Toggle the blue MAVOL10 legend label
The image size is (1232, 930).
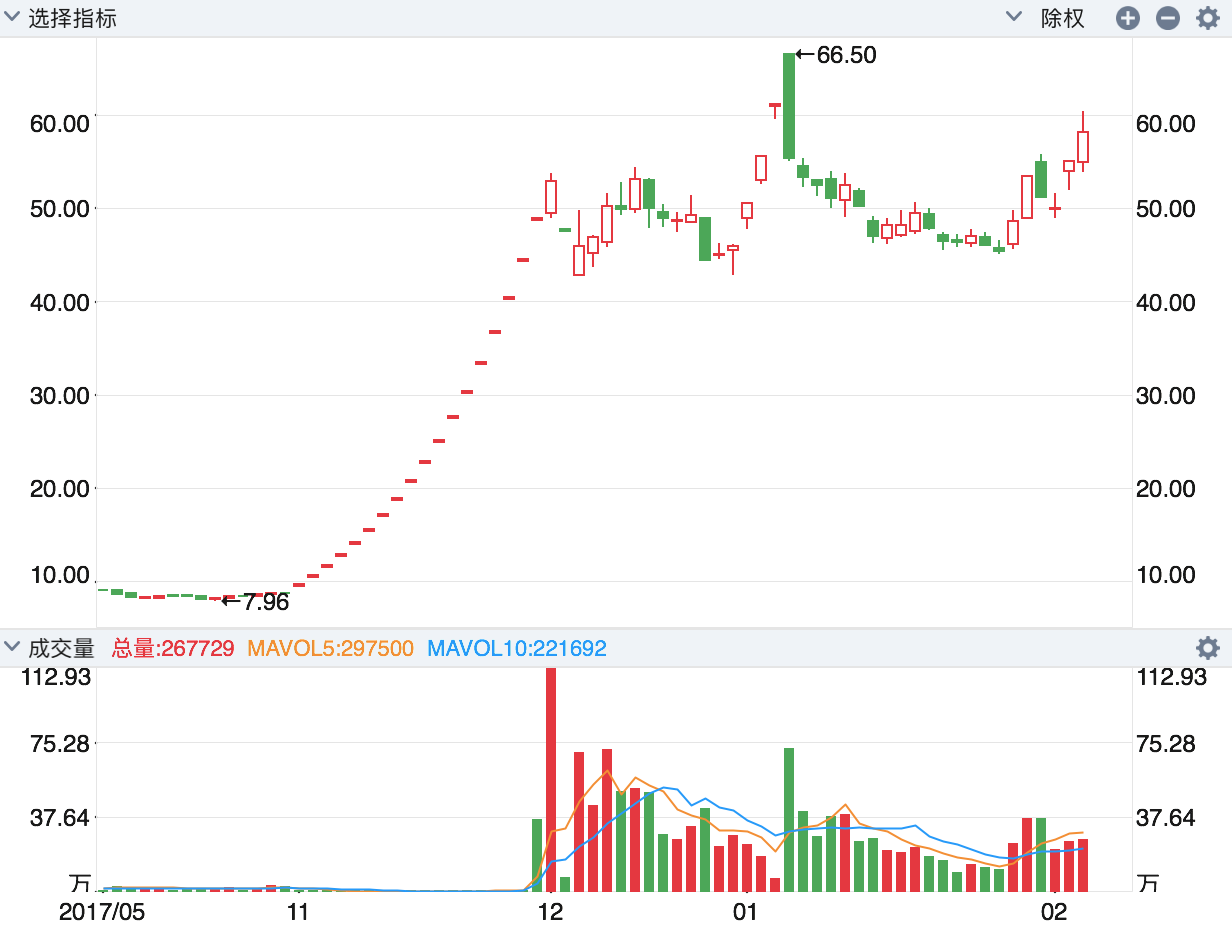516,648
